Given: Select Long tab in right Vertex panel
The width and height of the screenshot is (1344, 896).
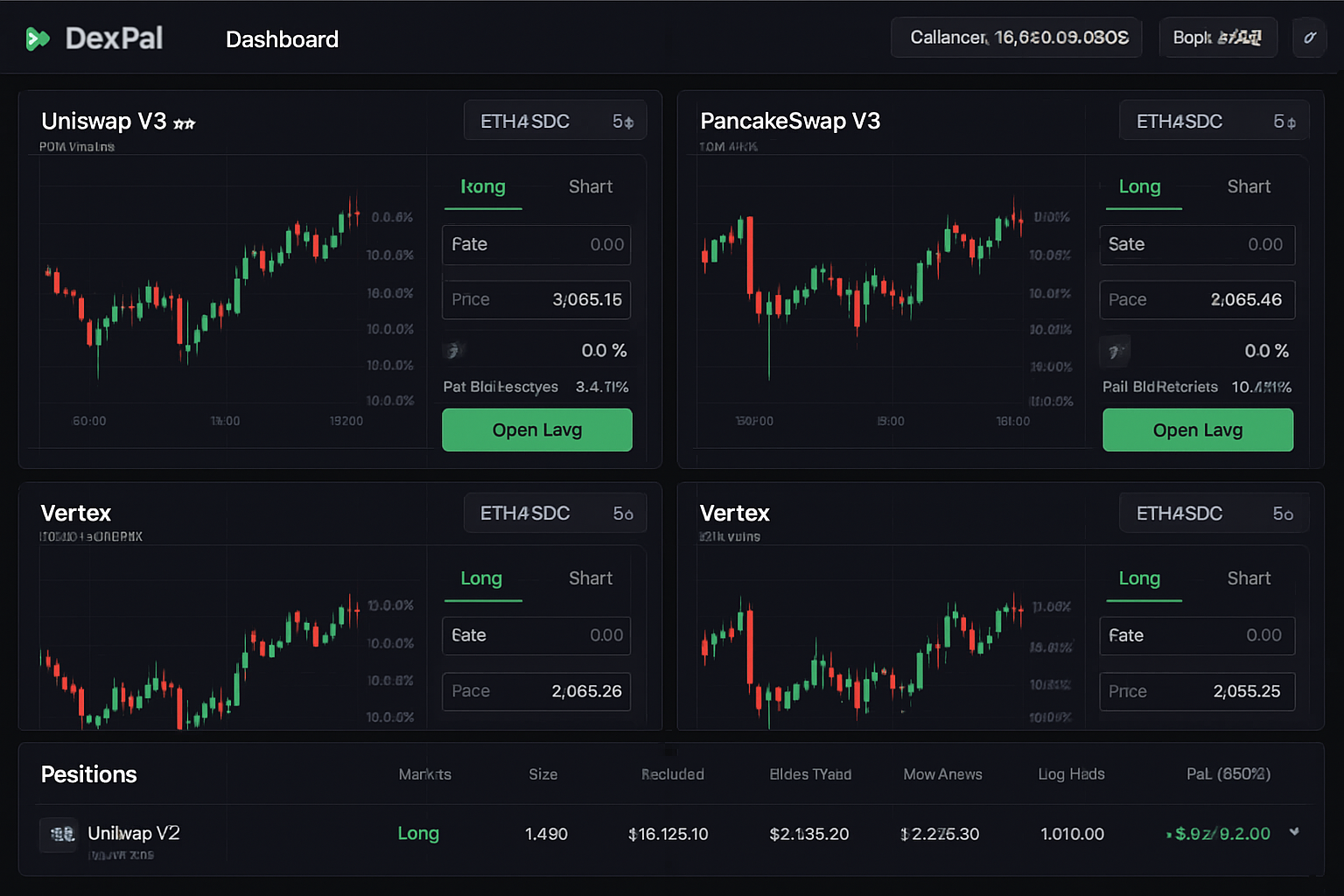Looking at the screenshot, I should click(x=1139, y=578).
